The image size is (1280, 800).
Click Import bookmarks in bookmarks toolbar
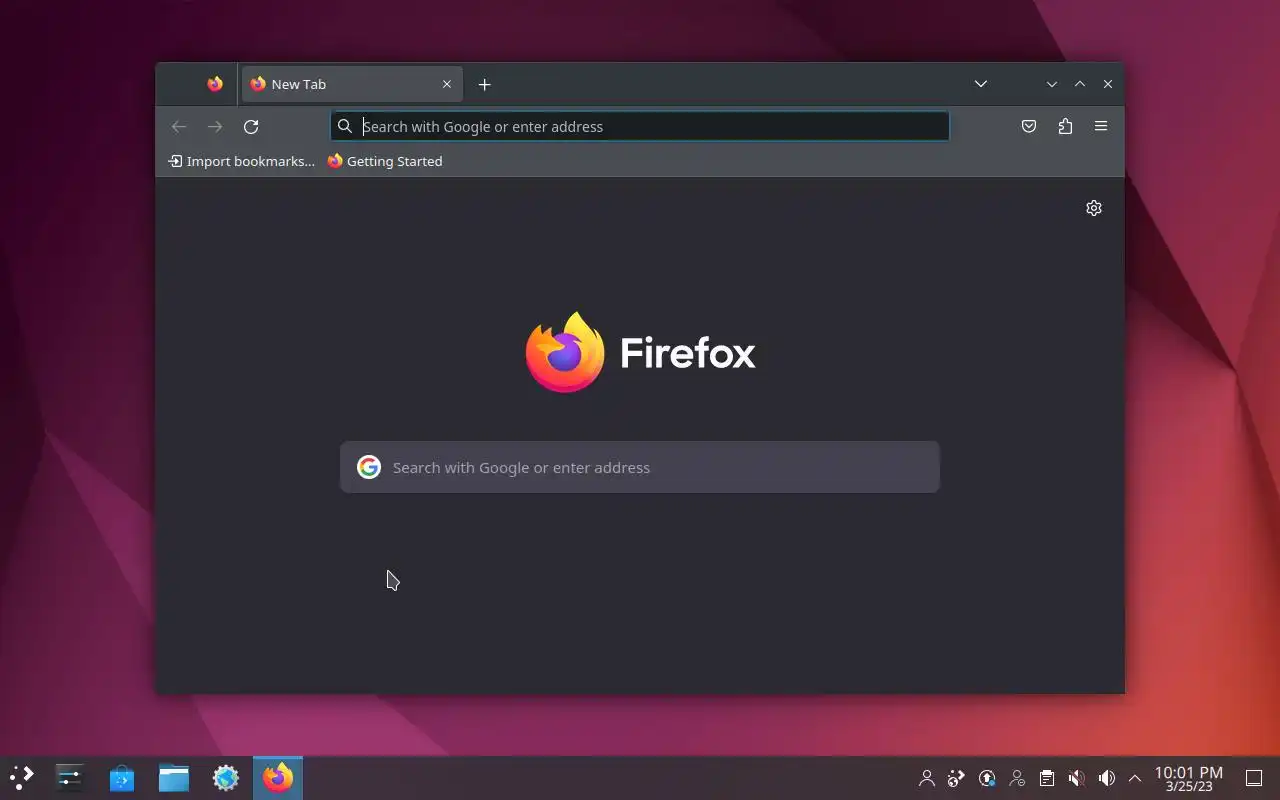coord(242,161)
